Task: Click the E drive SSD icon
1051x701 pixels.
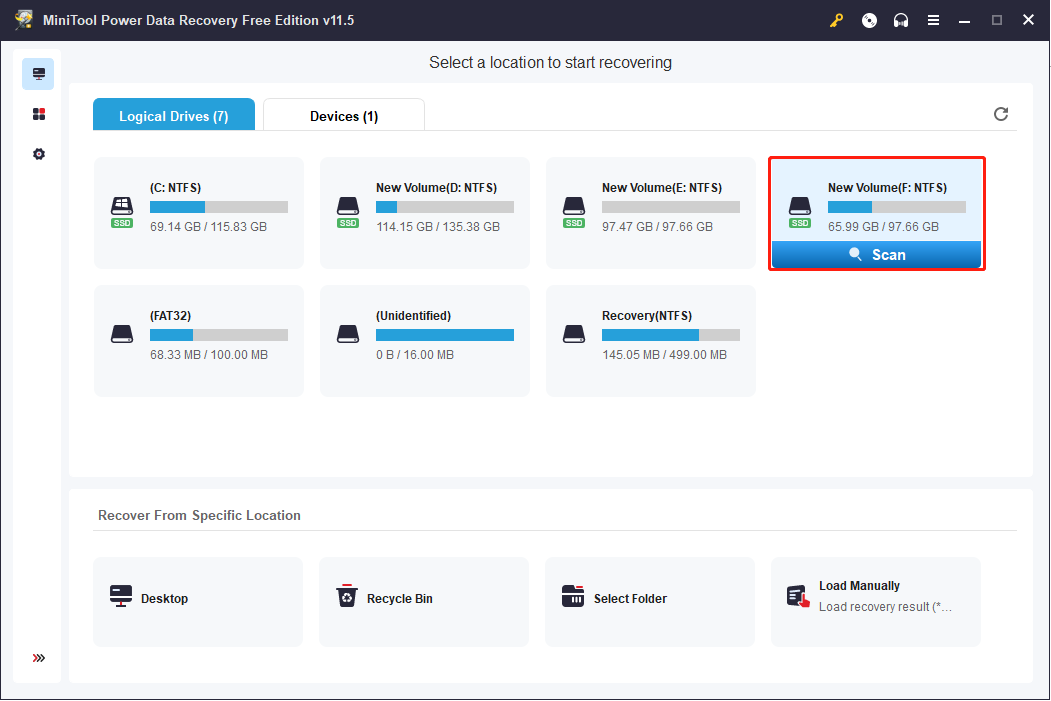Action: tap(574, 212)
